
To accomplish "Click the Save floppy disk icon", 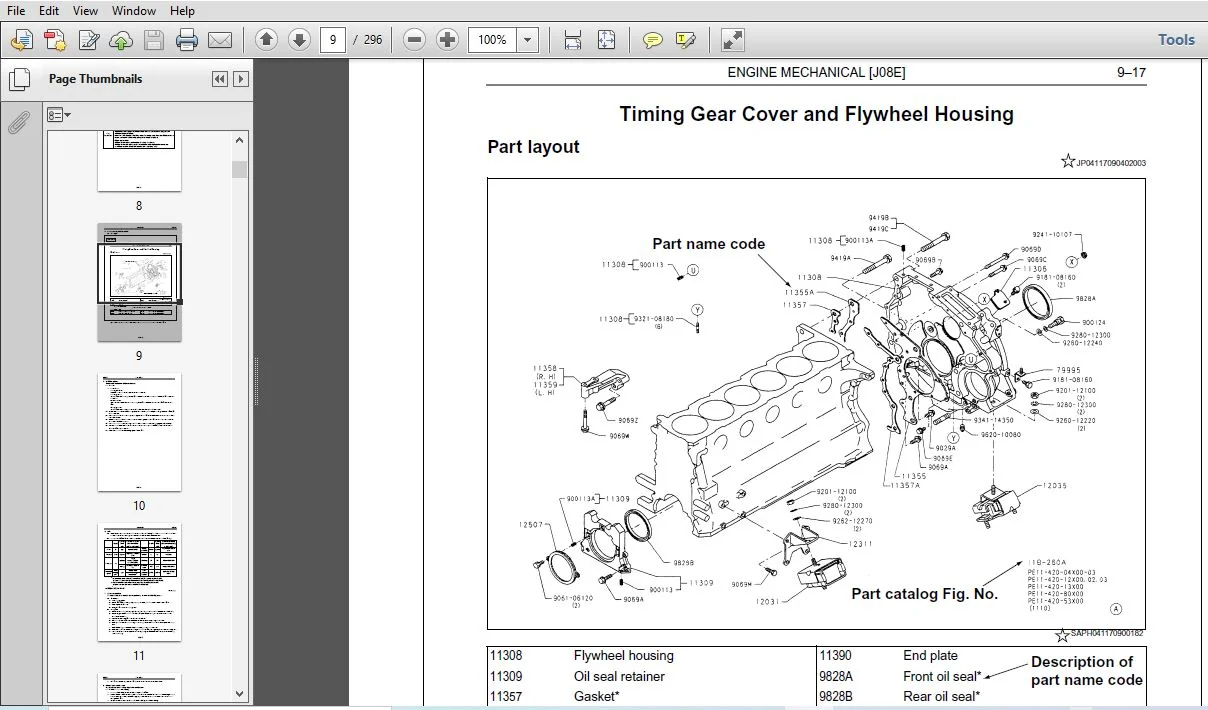I will (x=154, y=40).
